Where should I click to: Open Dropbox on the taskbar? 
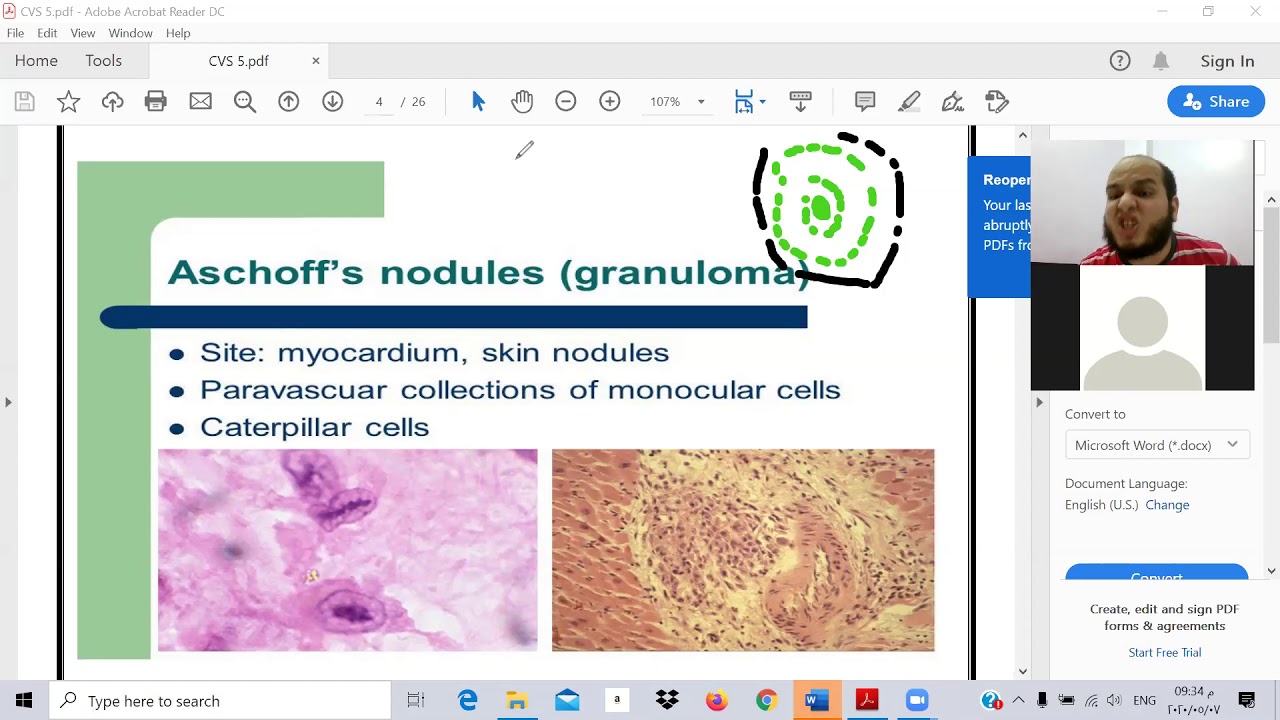click(x=667, y=700)
